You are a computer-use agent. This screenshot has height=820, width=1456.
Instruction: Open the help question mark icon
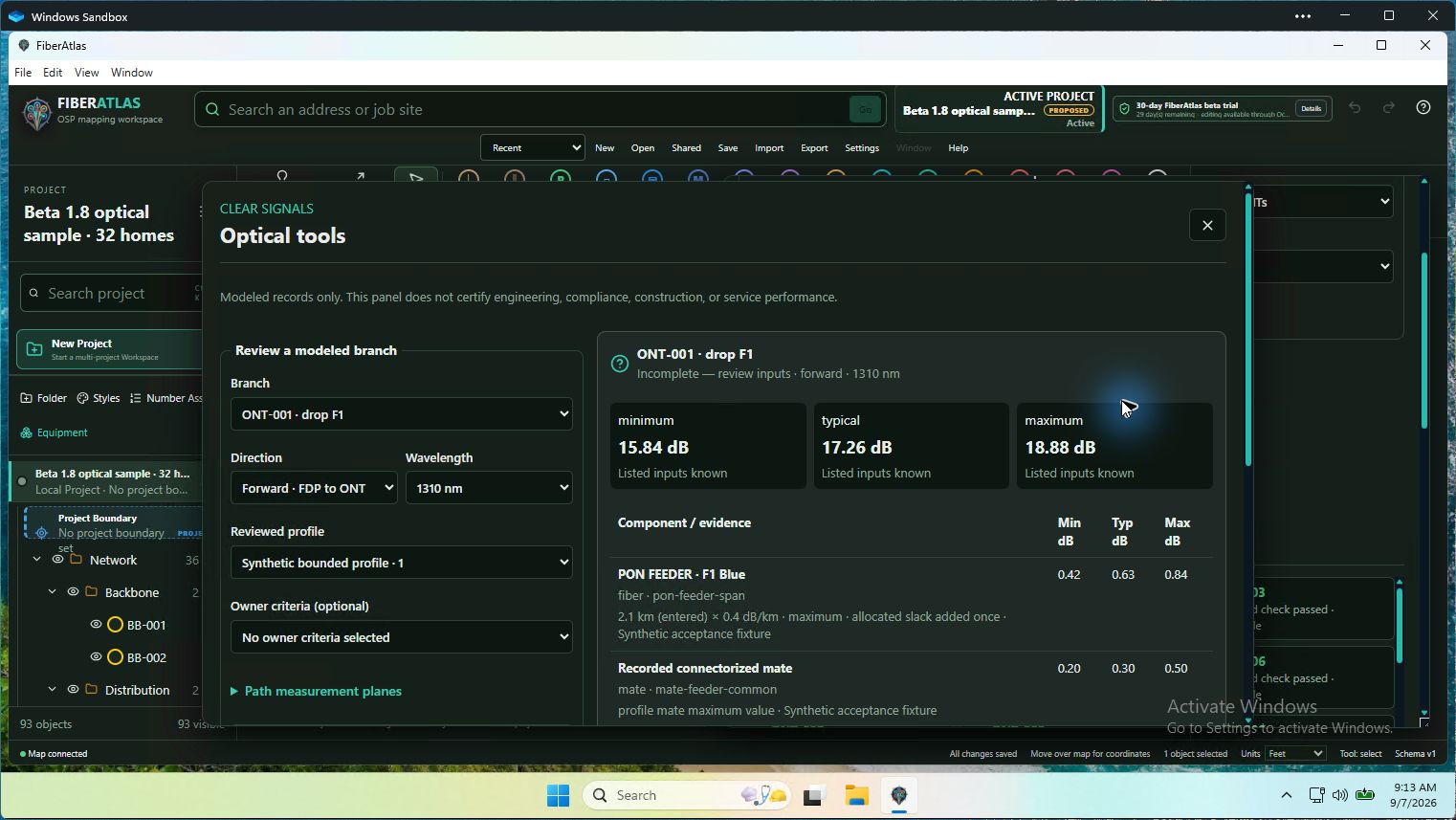tap(1423, 108)
